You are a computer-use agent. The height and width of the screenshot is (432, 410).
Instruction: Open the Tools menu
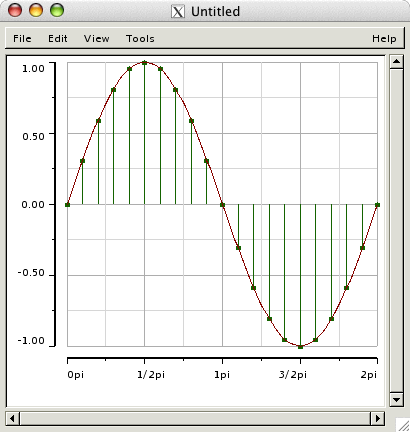[x=140, y=39]
